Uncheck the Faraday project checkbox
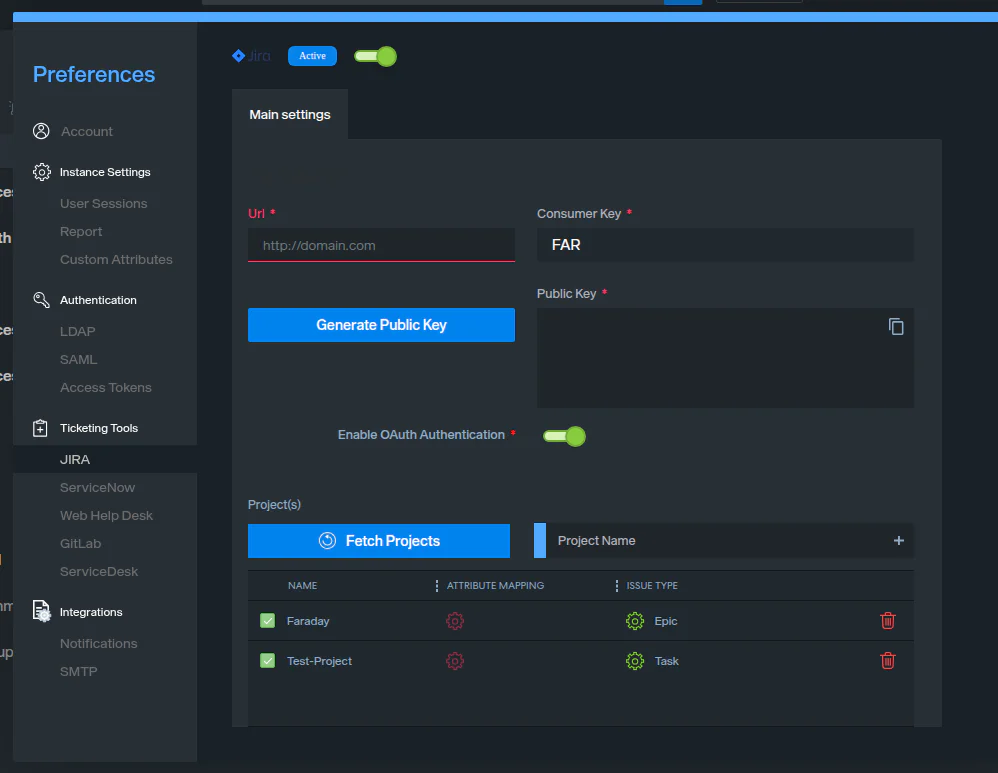The height and width of the screenshot is (773, 998). (267, 621)
